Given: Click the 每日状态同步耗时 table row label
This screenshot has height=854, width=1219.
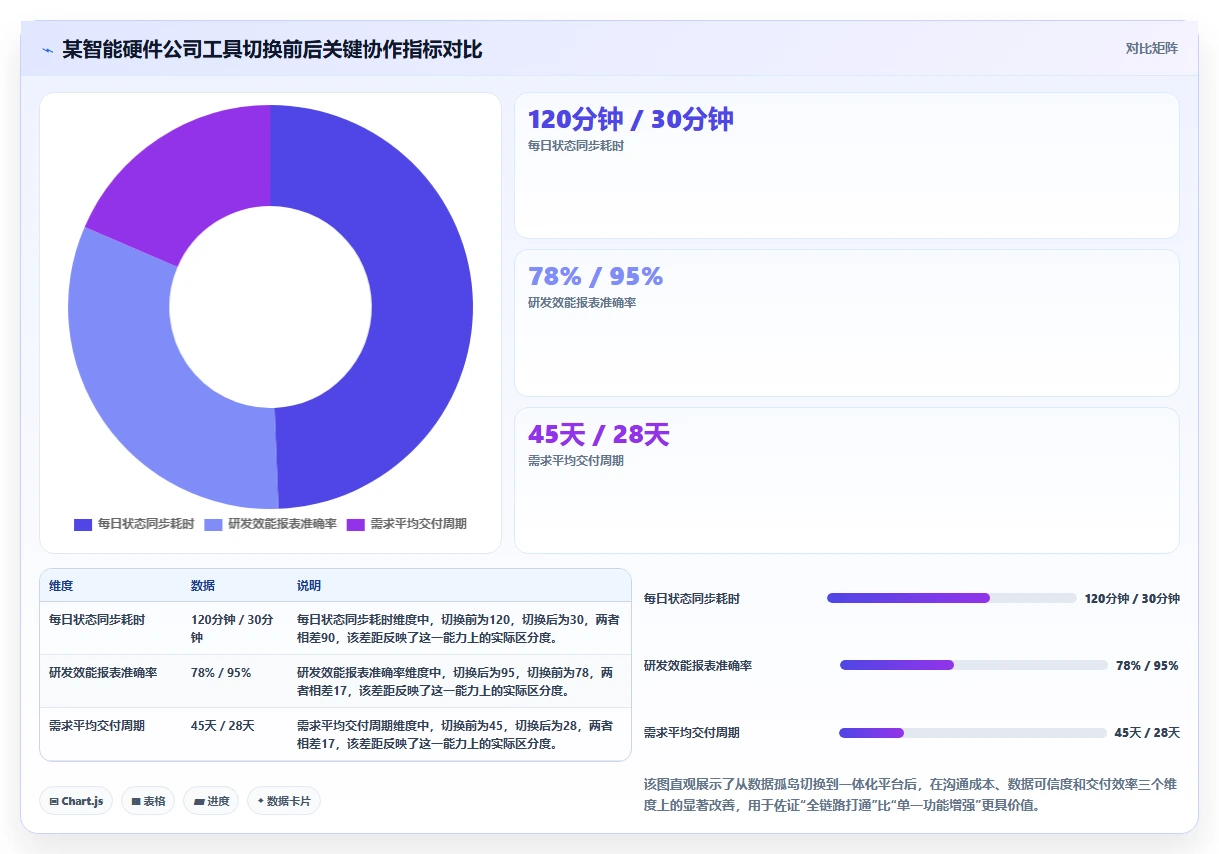Looking at the screenshot, I should coord(97,620).
